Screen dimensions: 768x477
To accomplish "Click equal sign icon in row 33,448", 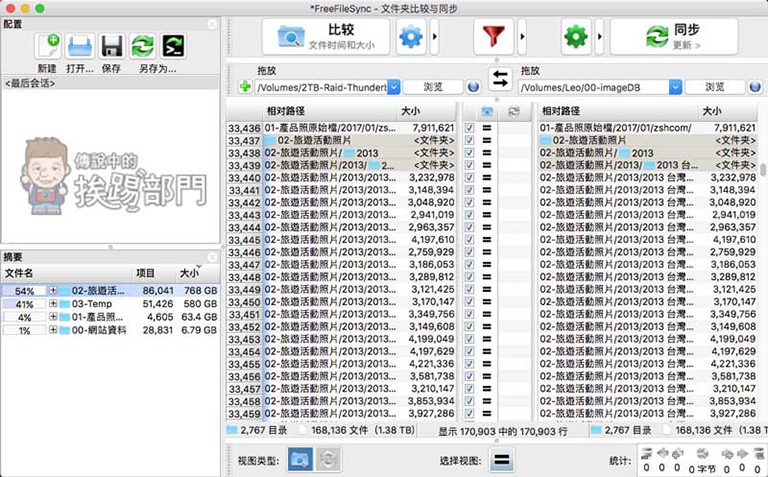I will (487, 277).
